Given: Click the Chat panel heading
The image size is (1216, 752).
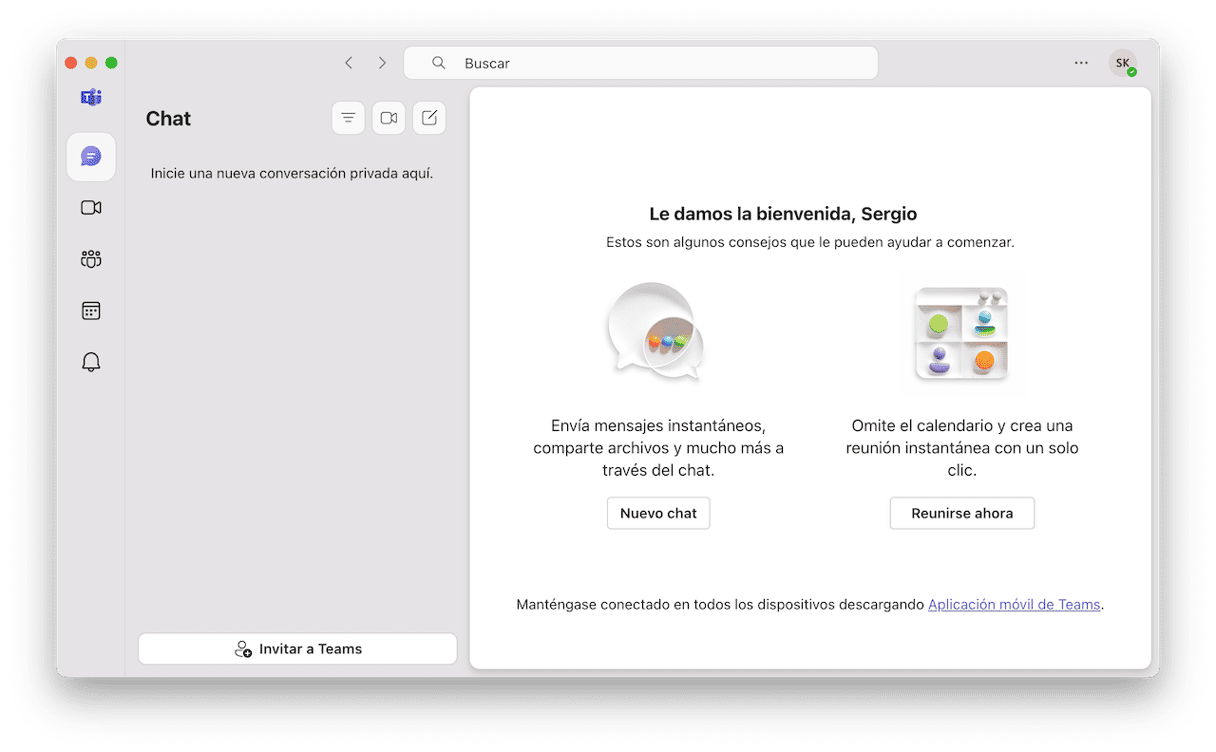Looking at the screenshot, I should click(x=168, y=118).
